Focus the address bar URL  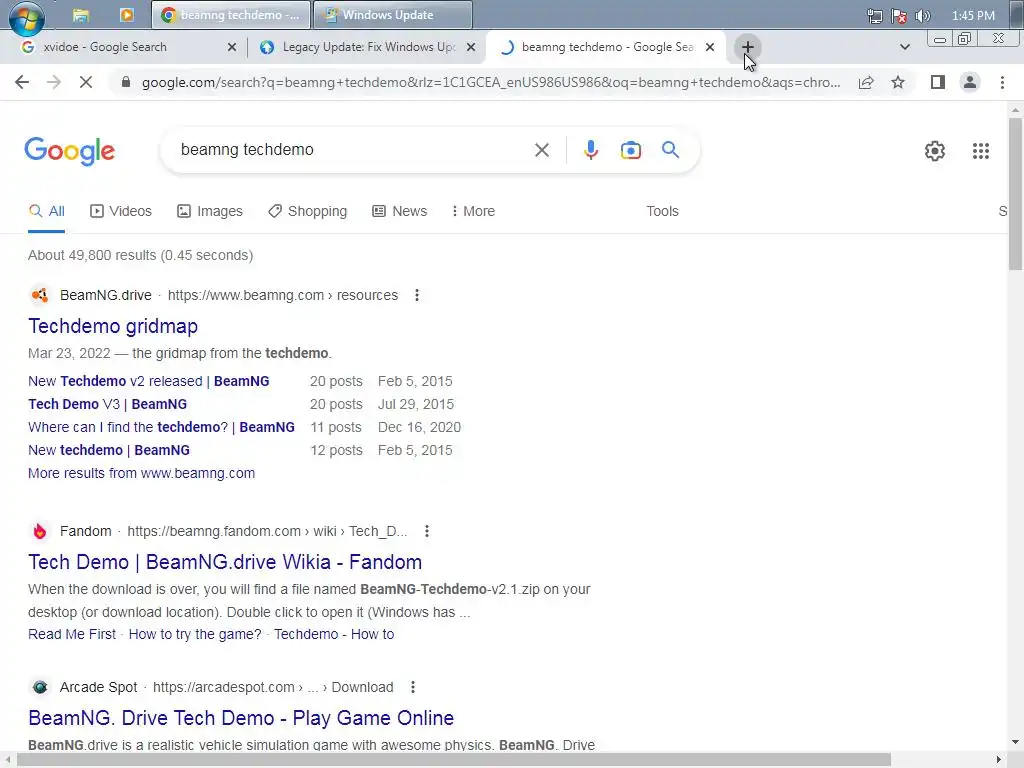491,82
